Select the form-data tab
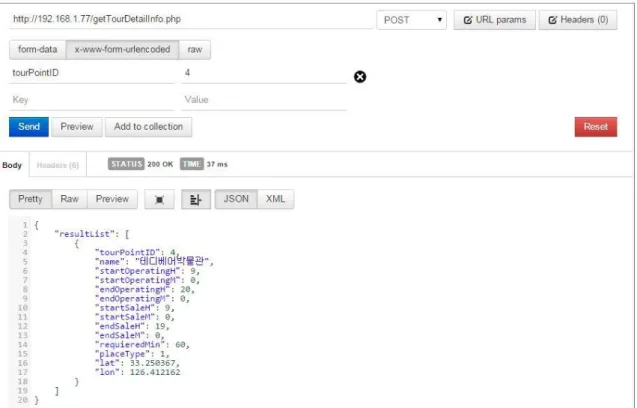Viewport: 637px width, 408px height. 37,50
